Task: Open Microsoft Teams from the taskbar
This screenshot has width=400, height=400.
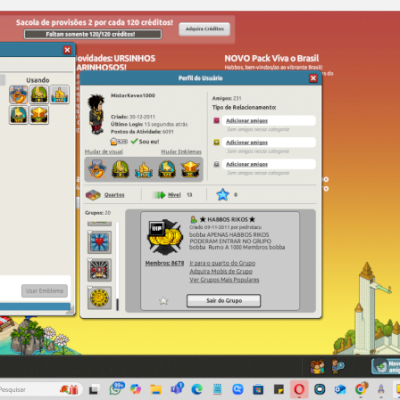Action: pyautogui.click(x=177, y=389)
